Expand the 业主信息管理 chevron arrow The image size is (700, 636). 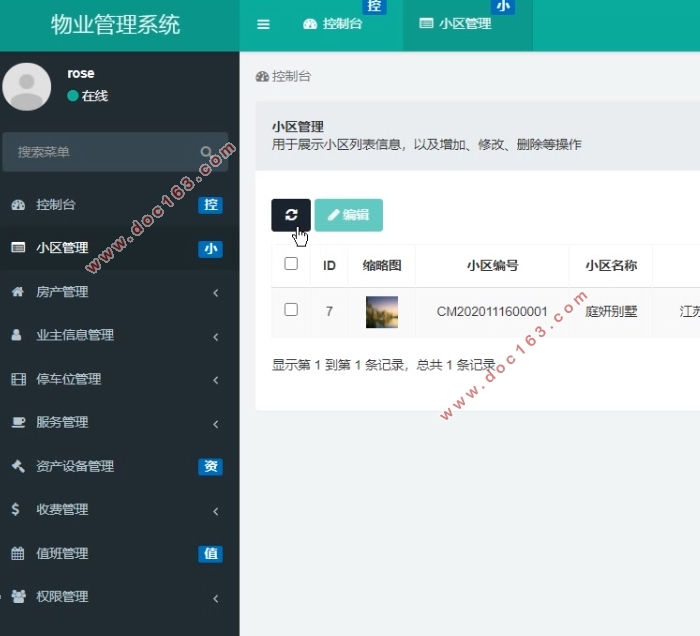tap(216, 337)
